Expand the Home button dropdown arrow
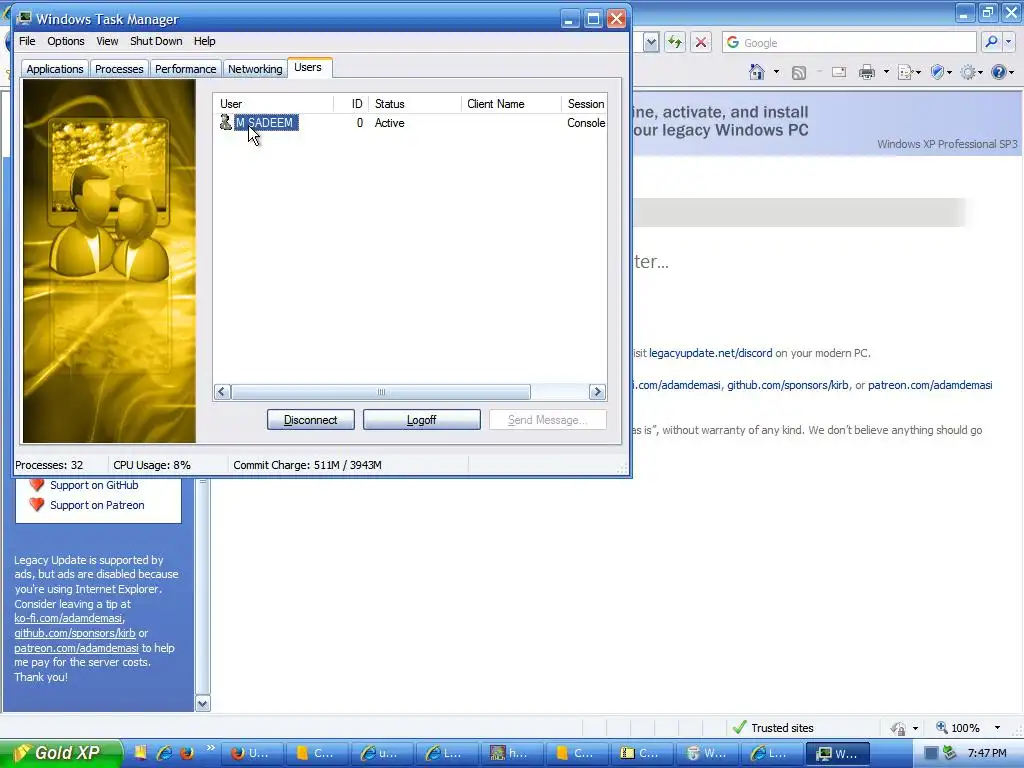Viewport: 1024px width, 768px height. click(x=776, y=72)
